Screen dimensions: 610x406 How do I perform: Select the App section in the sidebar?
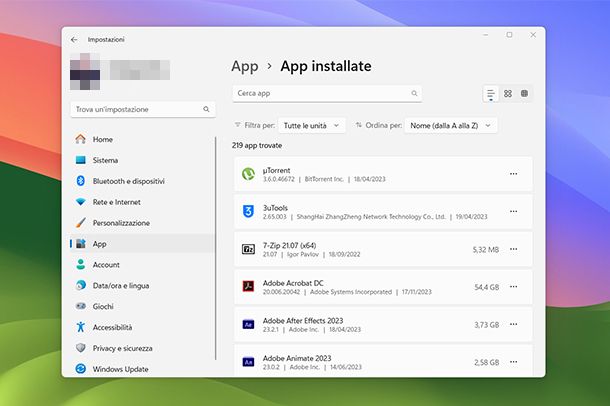tap(142, 244)
